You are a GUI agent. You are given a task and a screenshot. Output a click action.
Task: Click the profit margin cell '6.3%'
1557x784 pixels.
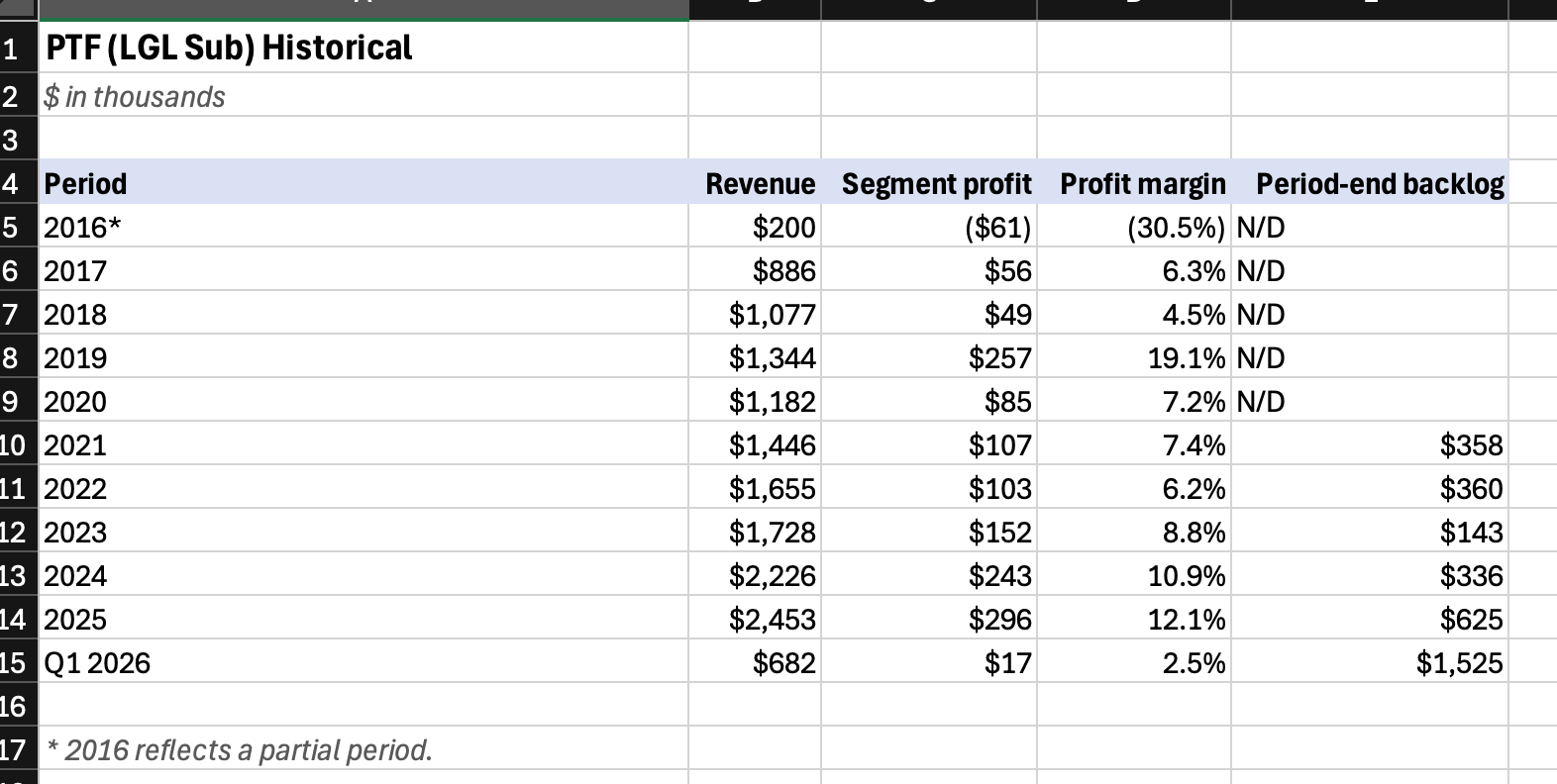click(1134, 270)
